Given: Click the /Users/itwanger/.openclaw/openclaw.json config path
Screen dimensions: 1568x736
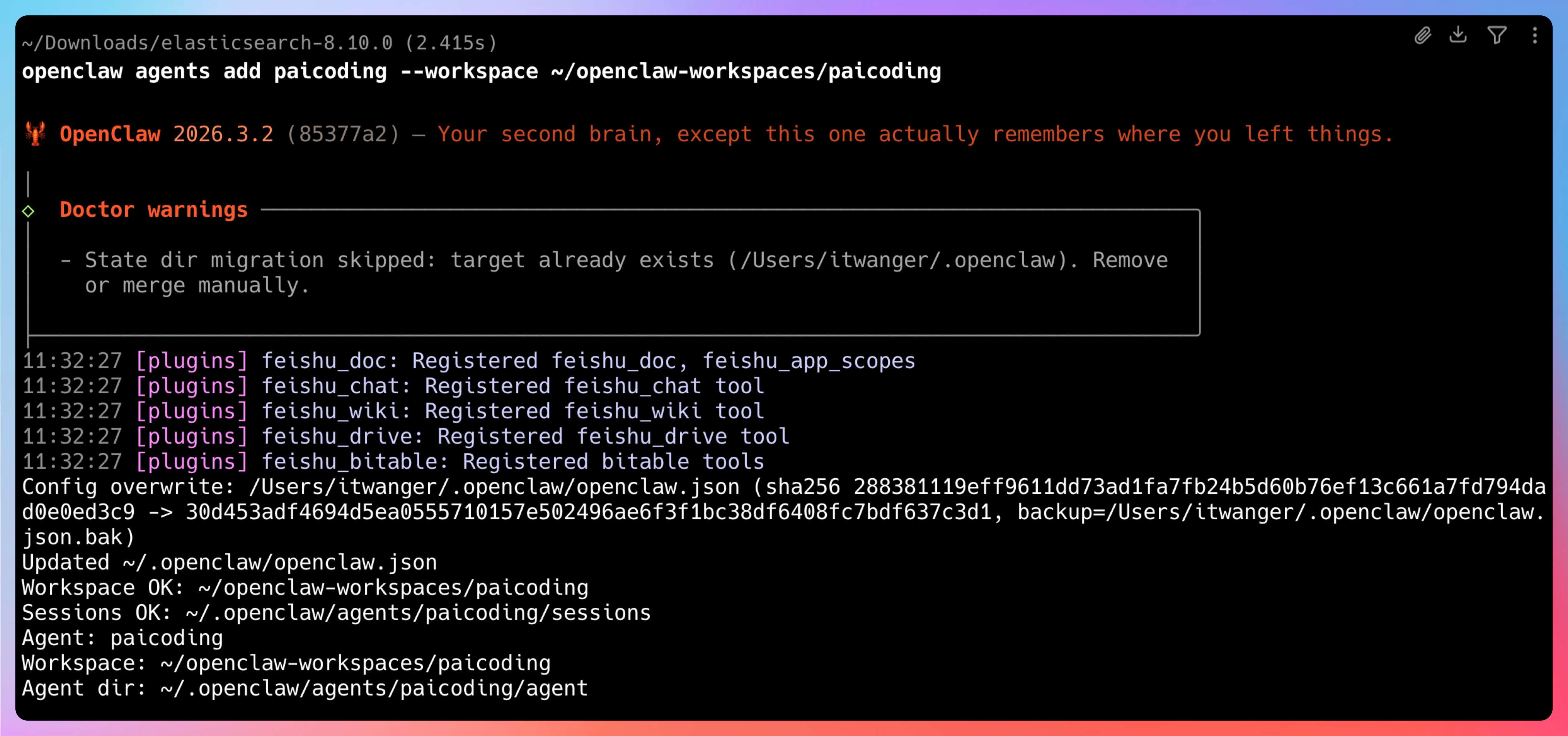Looking at the screenshot, I should [x=494, y=487].
